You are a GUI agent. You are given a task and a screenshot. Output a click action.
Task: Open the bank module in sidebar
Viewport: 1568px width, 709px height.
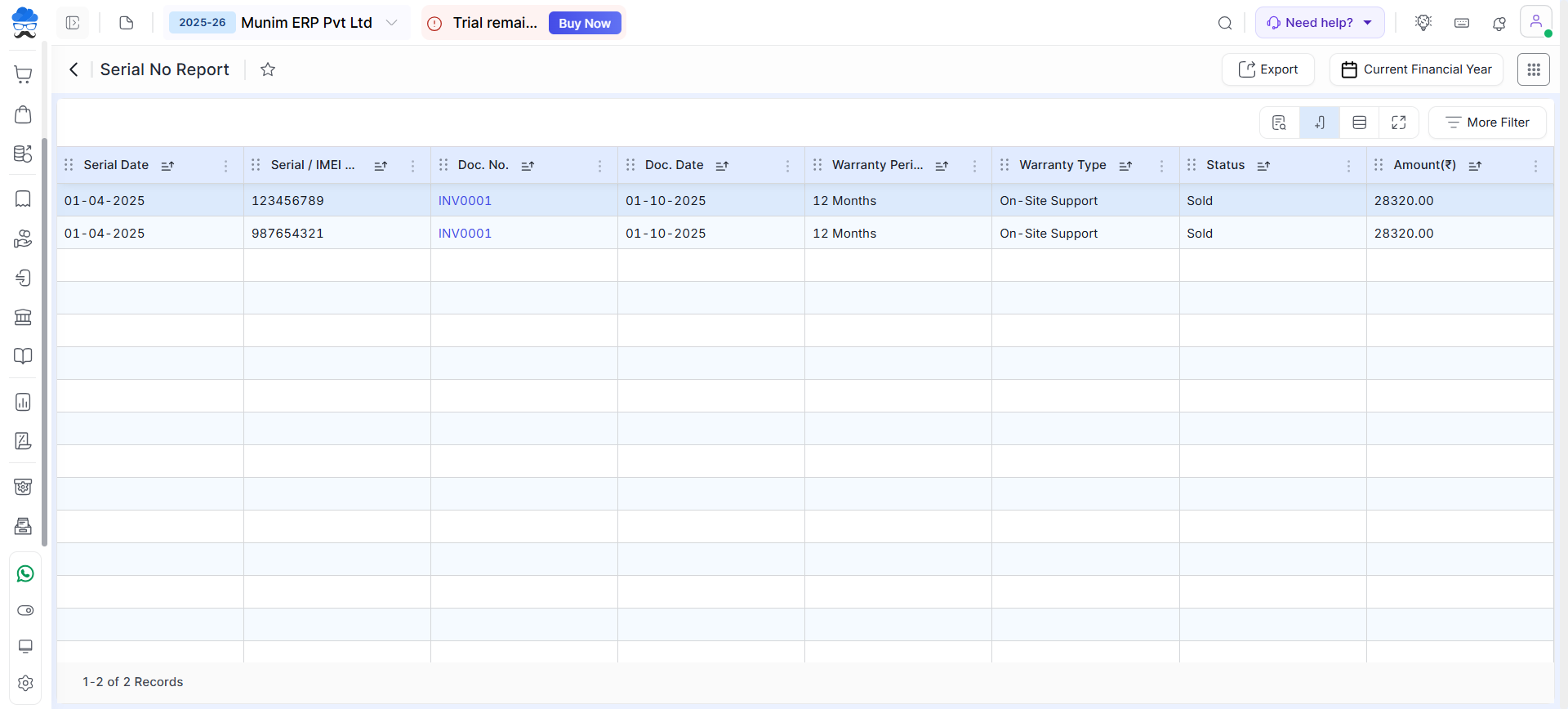click(x=24, y=317)
